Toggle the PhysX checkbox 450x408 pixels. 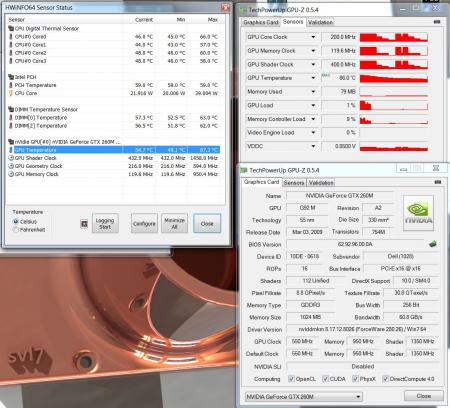tap(355, 379)
